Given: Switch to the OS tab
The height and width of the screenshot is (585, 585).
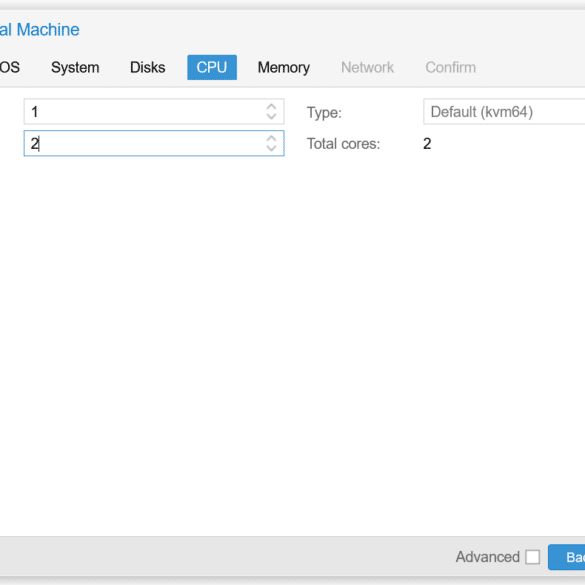Looking at the screenshot, I should [x=10, y=68].
